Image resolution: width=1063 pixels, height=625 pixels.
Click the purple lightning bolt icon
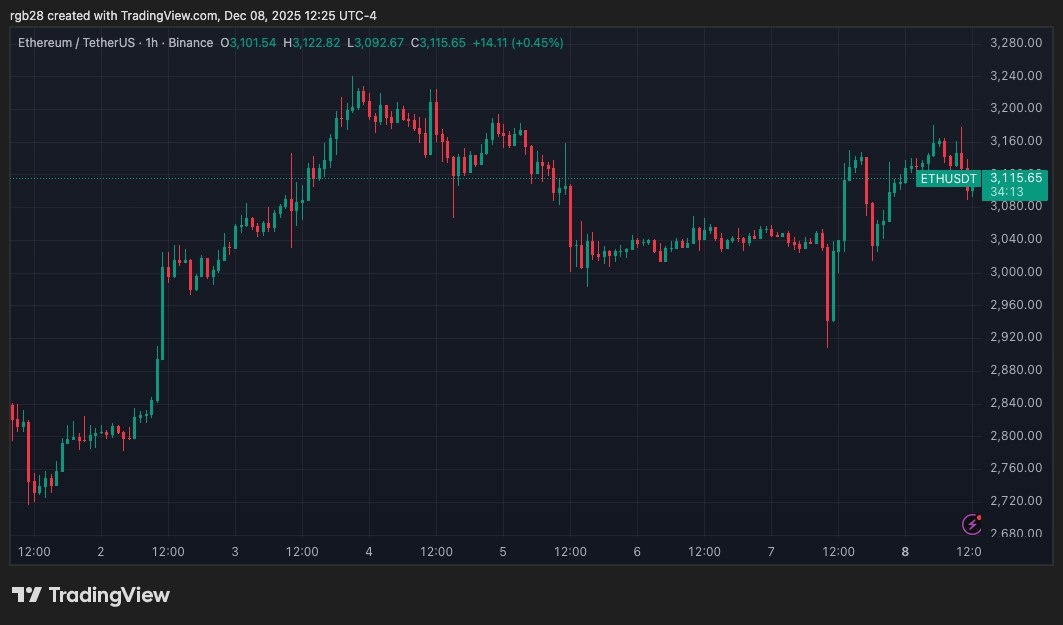click(971, 524)
